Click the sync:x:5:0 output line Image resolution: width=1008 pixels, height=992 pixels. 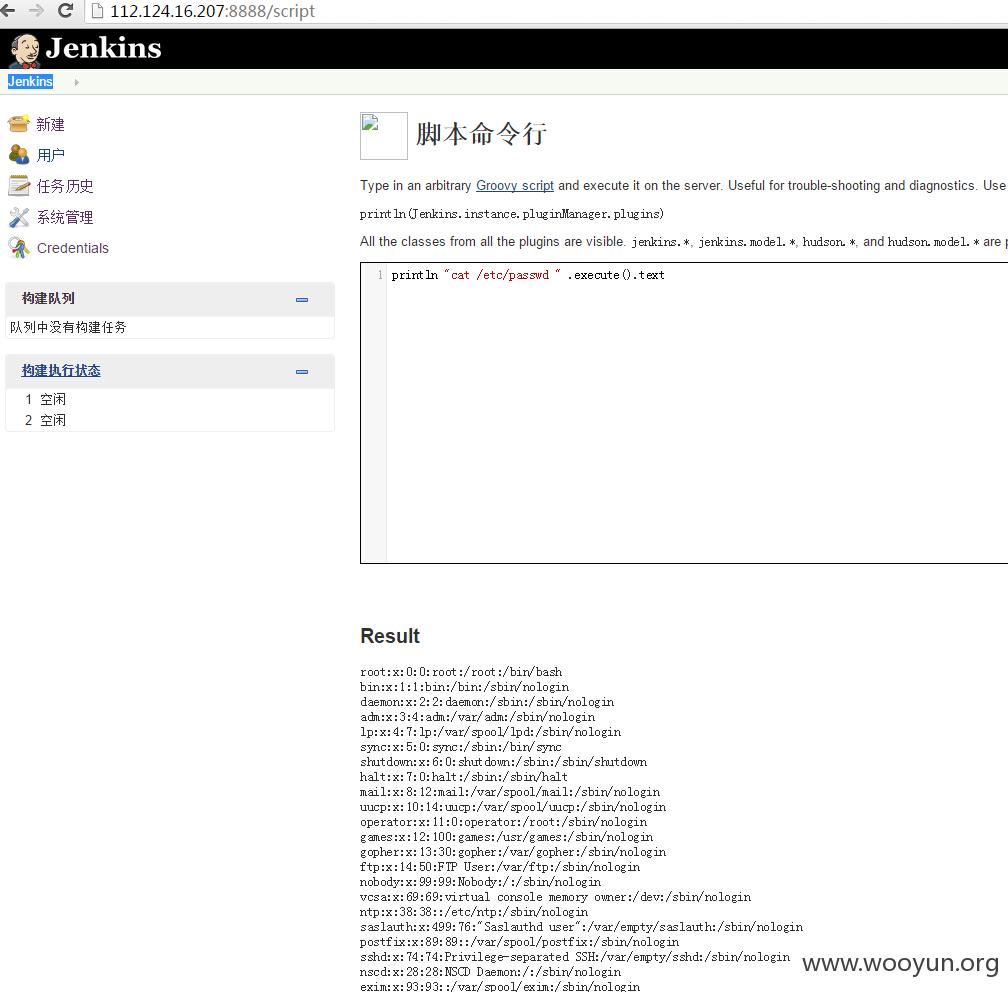tap(461, 747)
